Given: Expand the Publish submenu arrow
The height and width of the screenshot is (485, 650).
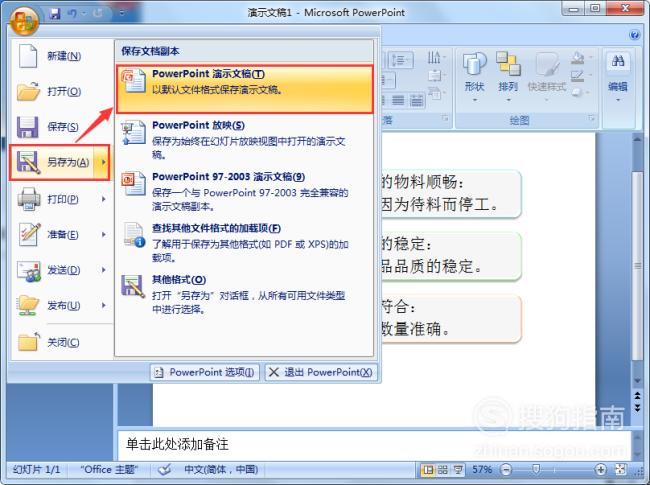Looking at the screenshot, I should click(104, 306).
